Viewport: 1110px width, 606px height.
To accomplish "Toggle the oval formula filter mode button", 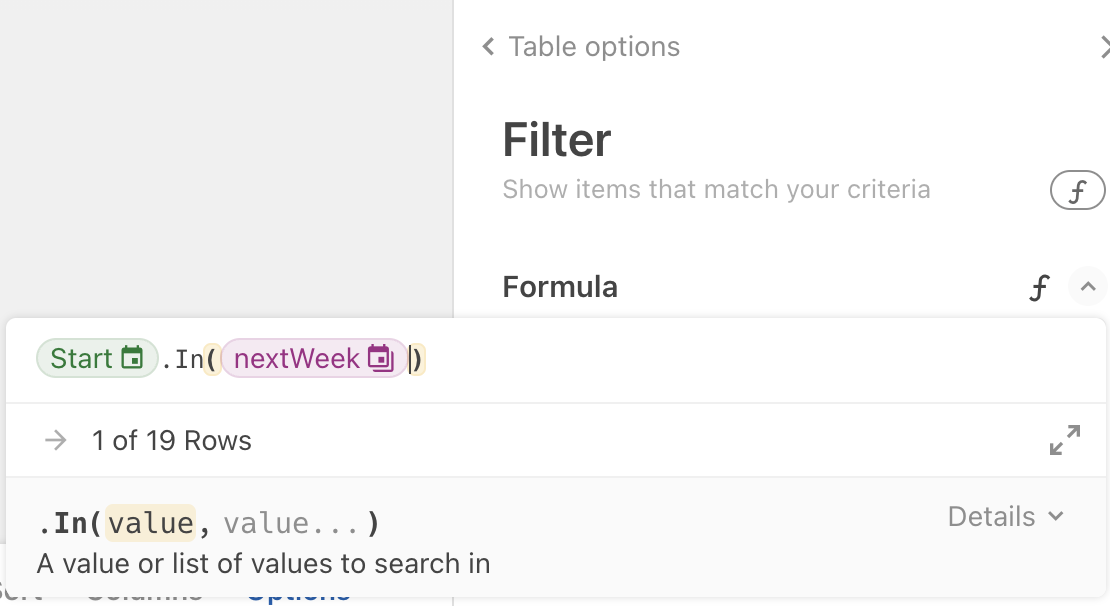I will [1078, 190].
